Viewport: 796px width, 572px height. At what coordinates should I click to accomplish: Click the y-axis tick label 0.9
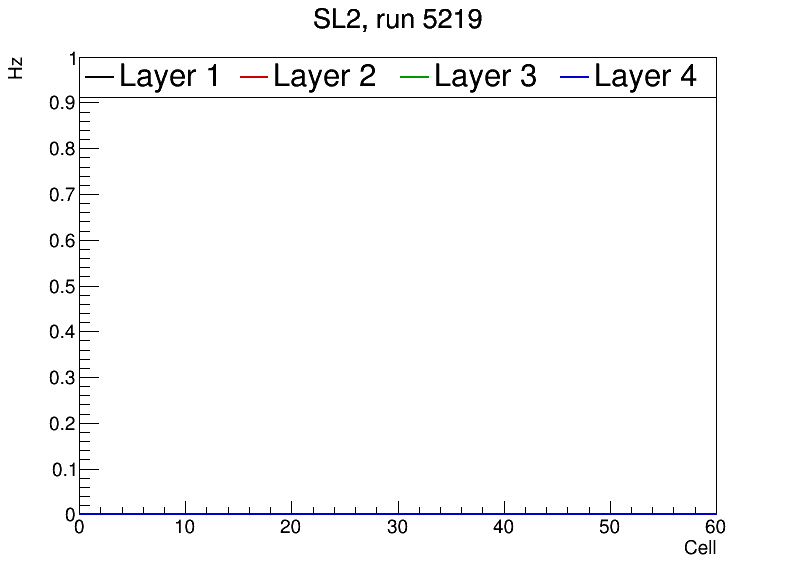[62, 103]
